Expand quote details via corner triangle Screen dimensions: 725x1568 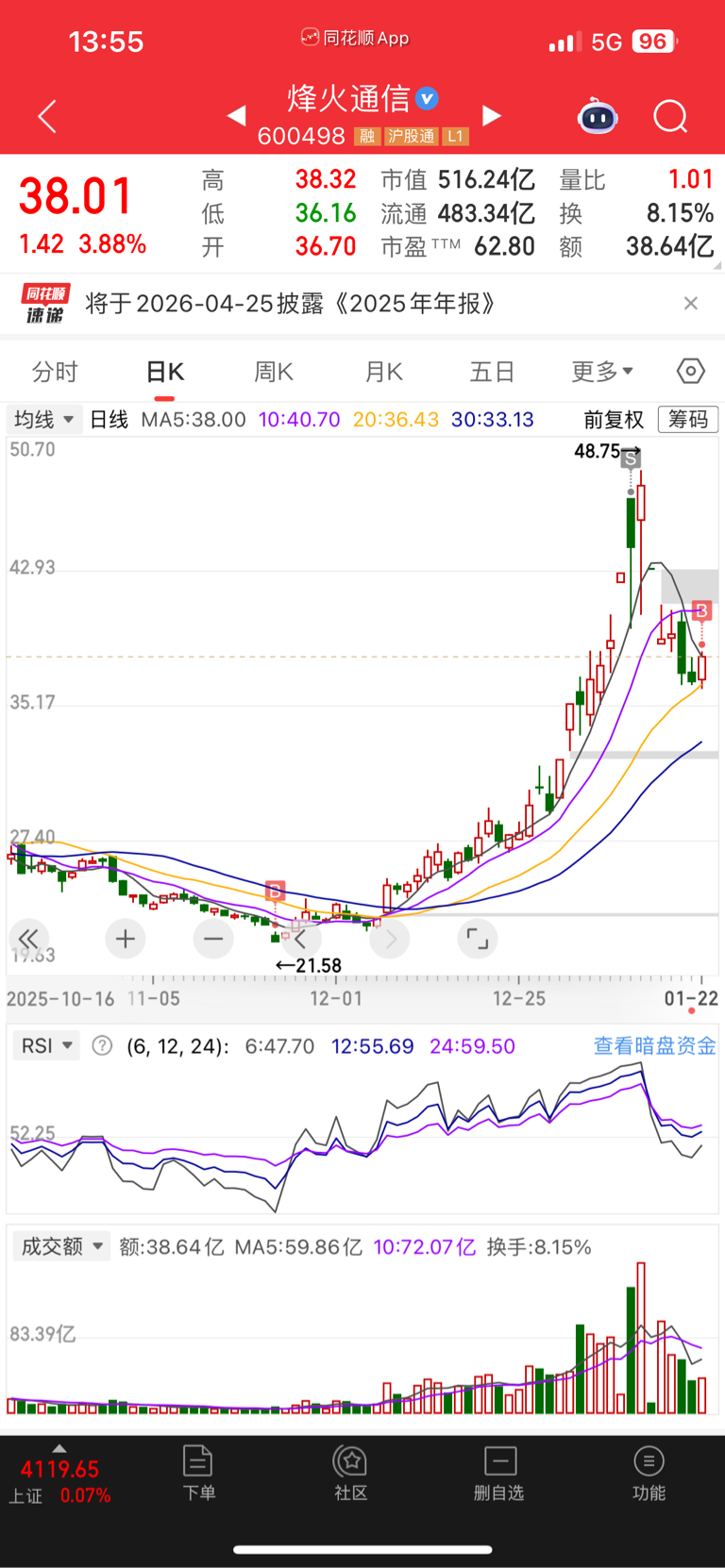coord(718,266)
